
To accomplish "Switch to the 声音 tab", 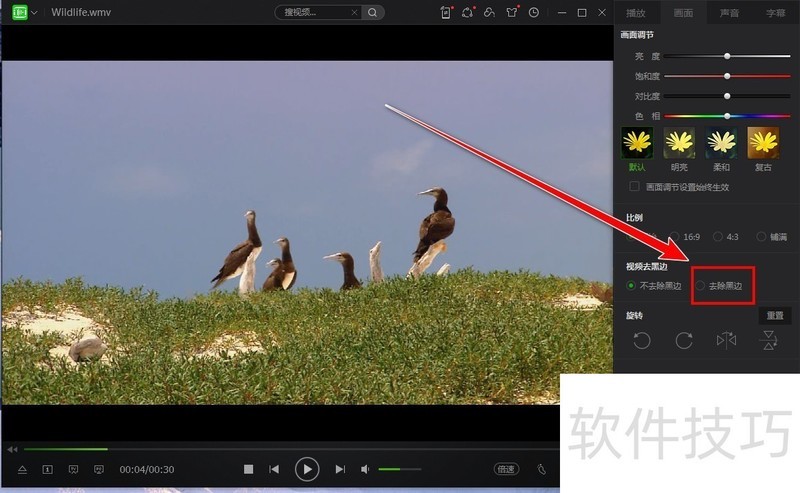I will (x=730, y=13).
